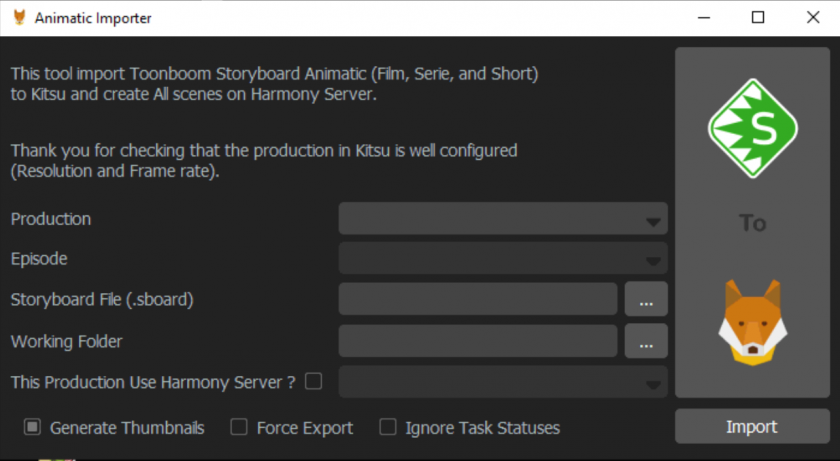
Task: Check This Production Use Harmony Server box
Action: pyautogui.click(x=313, y=382)
